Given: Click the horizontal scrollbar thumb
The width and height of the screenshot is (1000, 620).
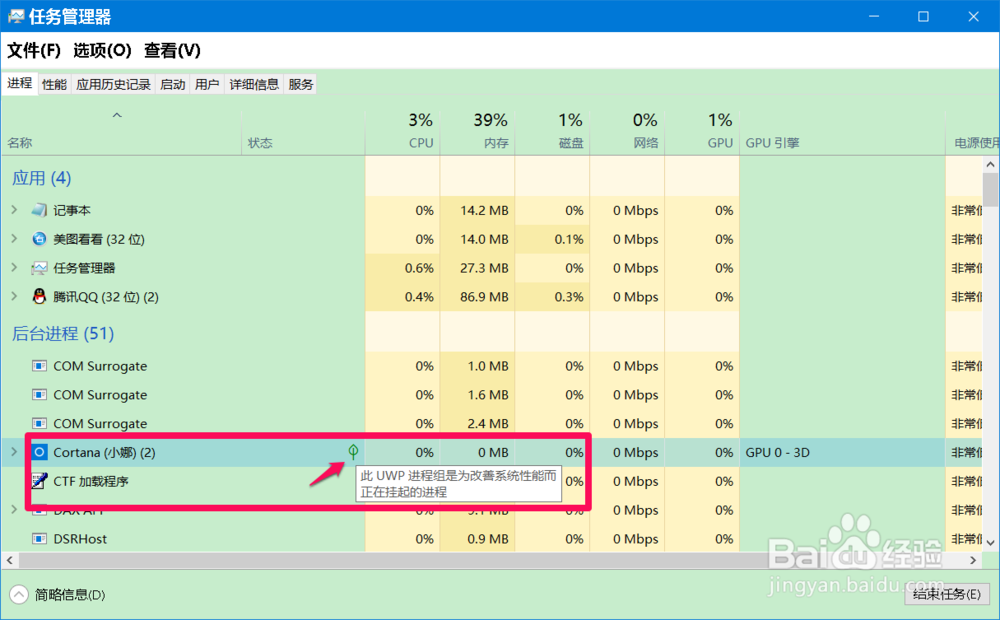Looking at the screenshot, I should coord(395,560).
